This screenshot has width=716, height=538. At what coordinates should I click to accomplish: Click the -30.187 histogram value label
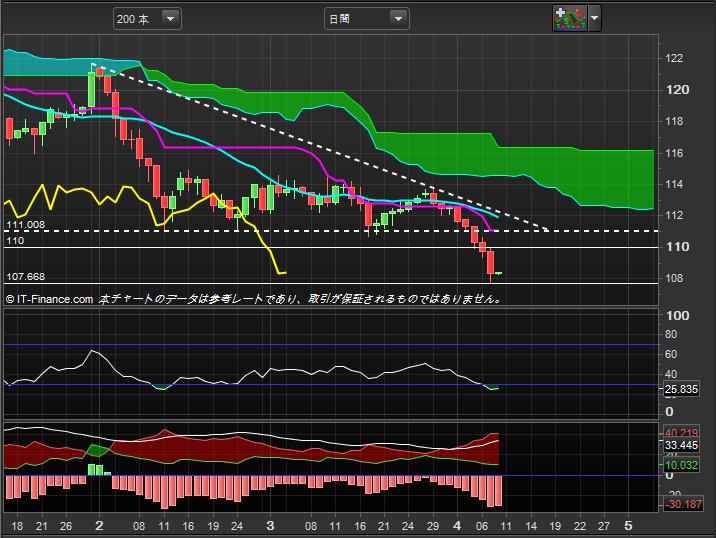point(683,504)
